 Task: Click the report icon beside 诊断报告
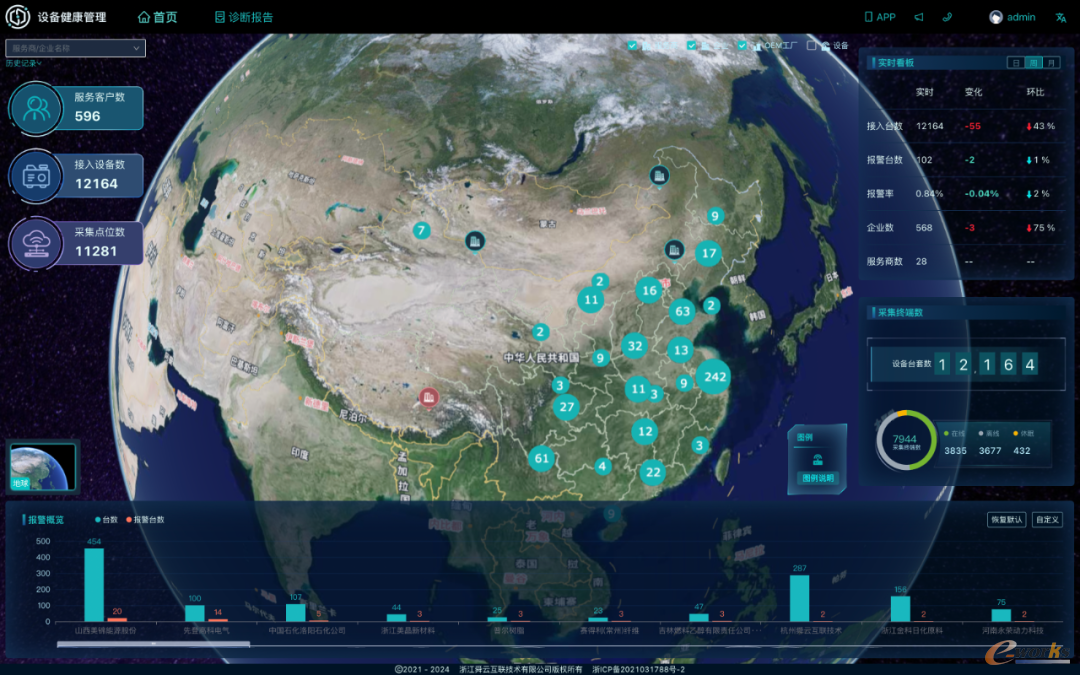pyautogui.click(x=220, y=17)
